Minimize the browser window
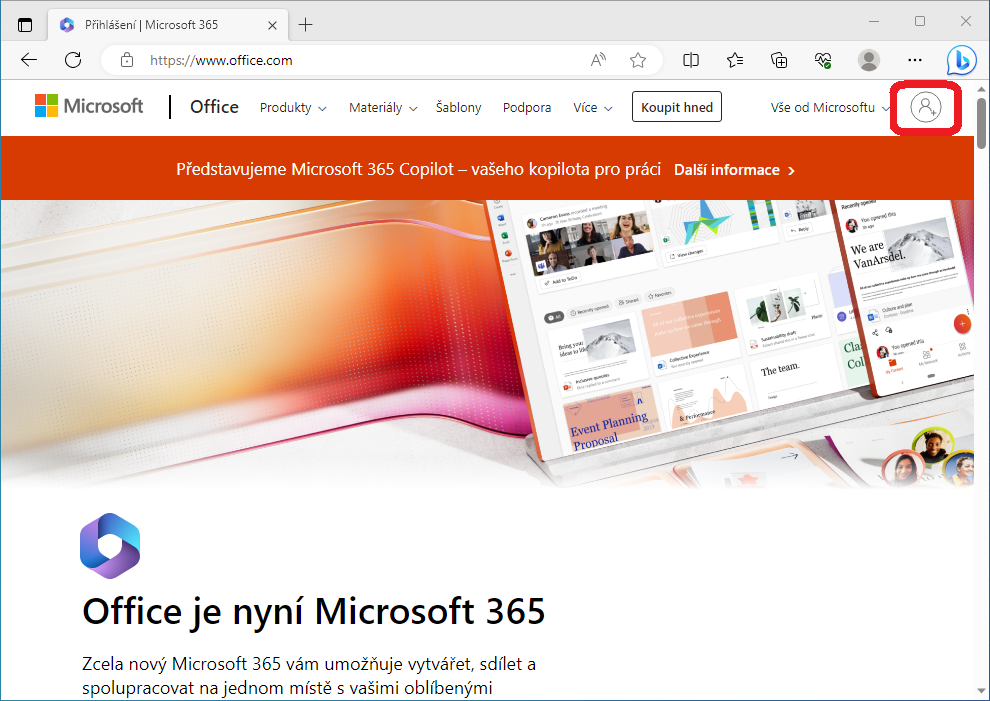Image resolution: width=990 pixels, height=701 pixels. [874, 21]
